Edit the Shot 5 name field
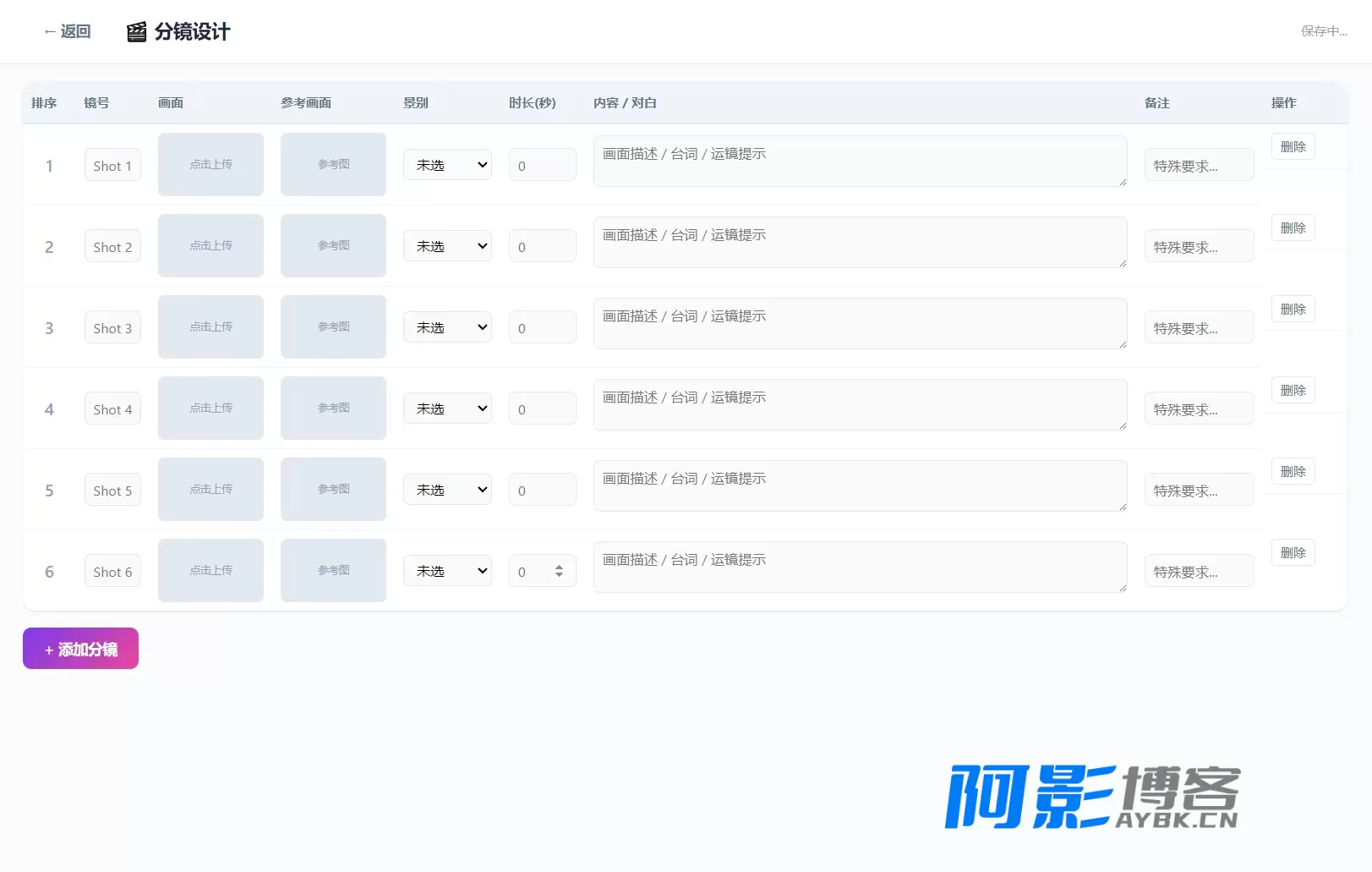 point(112,490)
